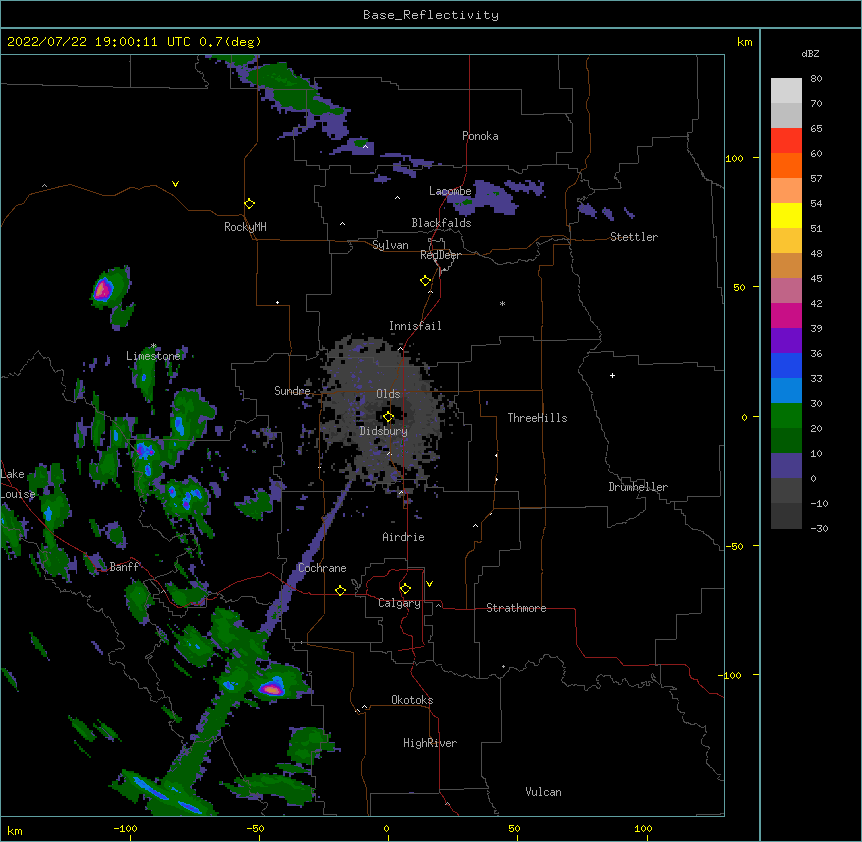Click the Sundre city label
The image size is (862, 842).
point(292,391)
